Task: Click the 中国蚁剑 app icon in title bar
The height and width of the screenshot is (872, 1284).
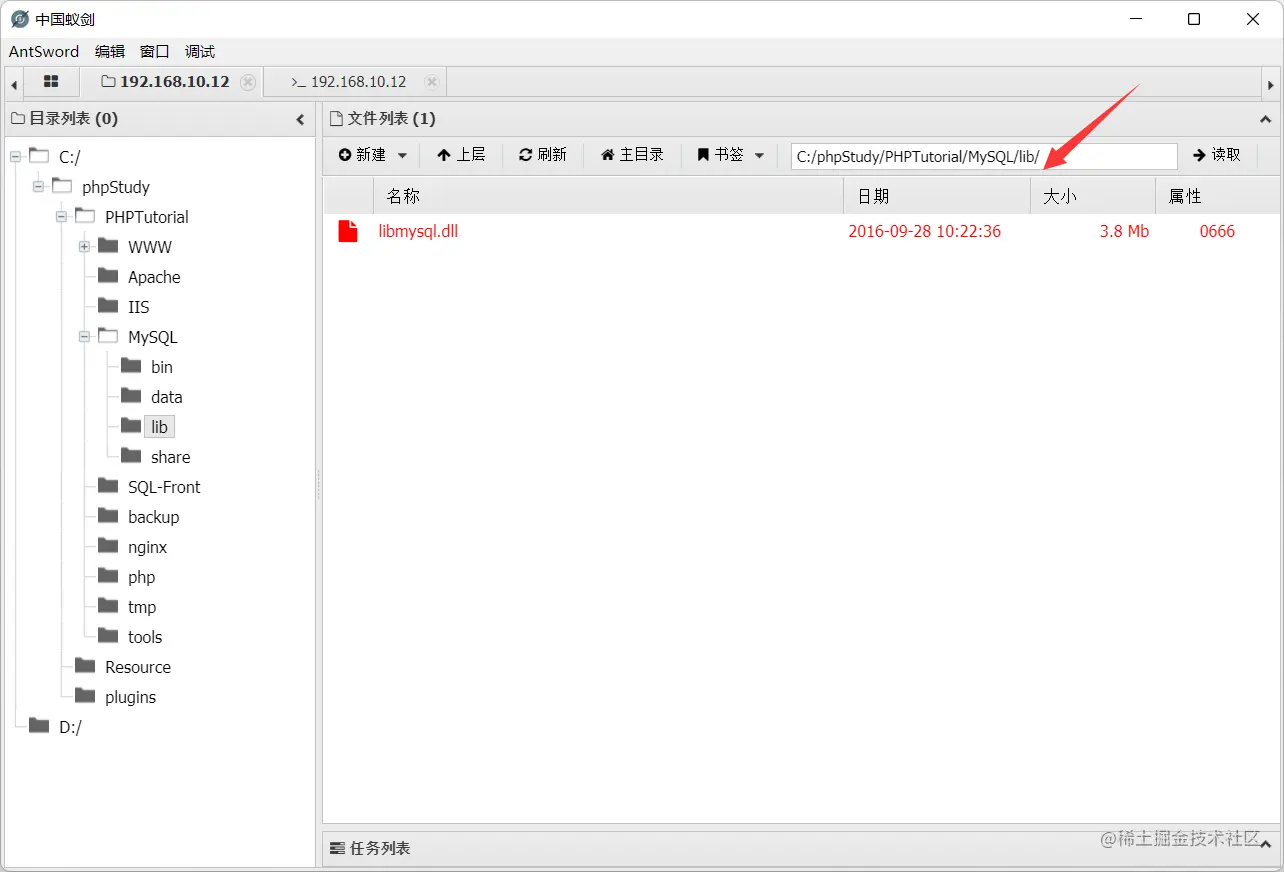Action: [19, 19]
